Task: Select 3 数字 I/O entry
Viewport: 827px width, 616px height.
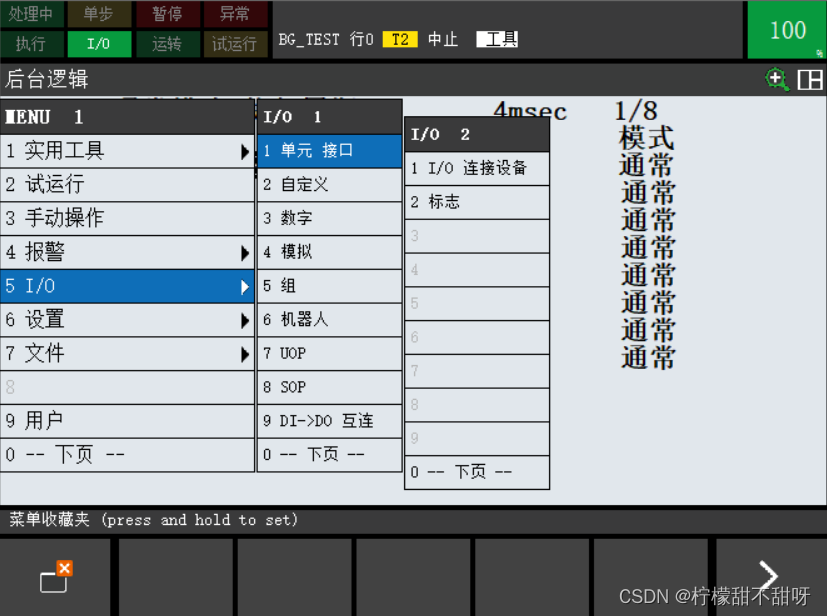Action: pos(330,219)
